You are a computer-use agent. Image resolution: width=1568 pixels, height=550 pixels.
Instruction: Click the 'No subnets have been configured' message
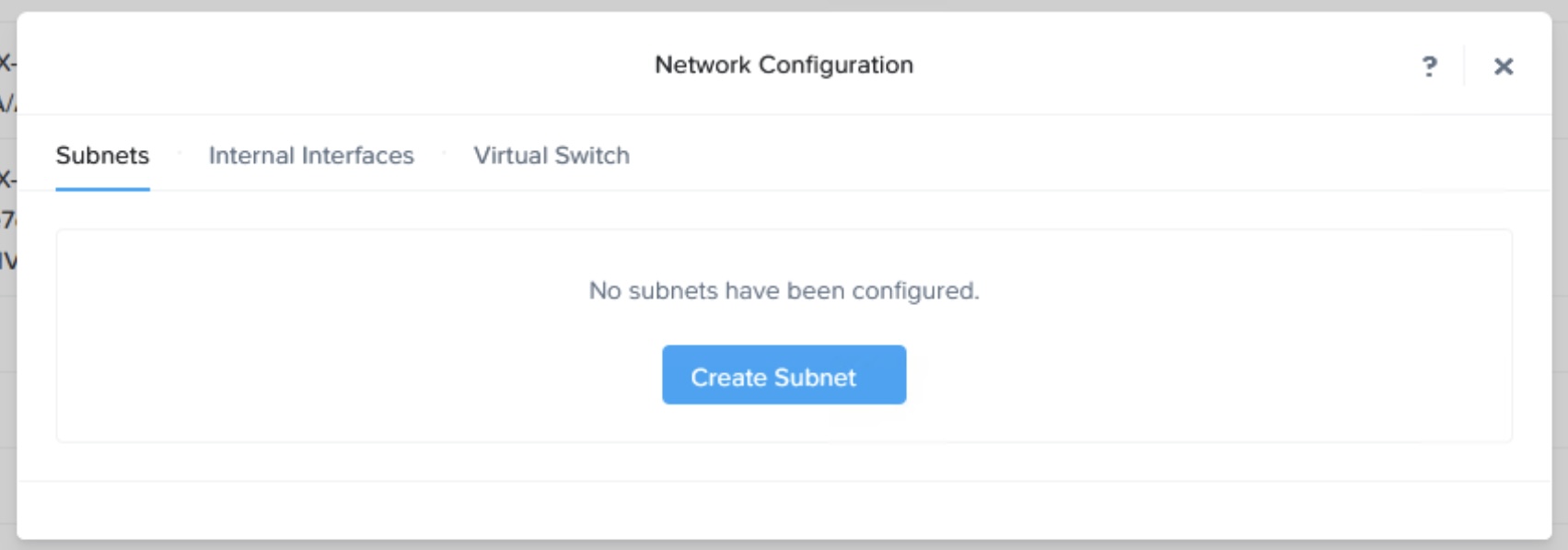click(784, 291)
